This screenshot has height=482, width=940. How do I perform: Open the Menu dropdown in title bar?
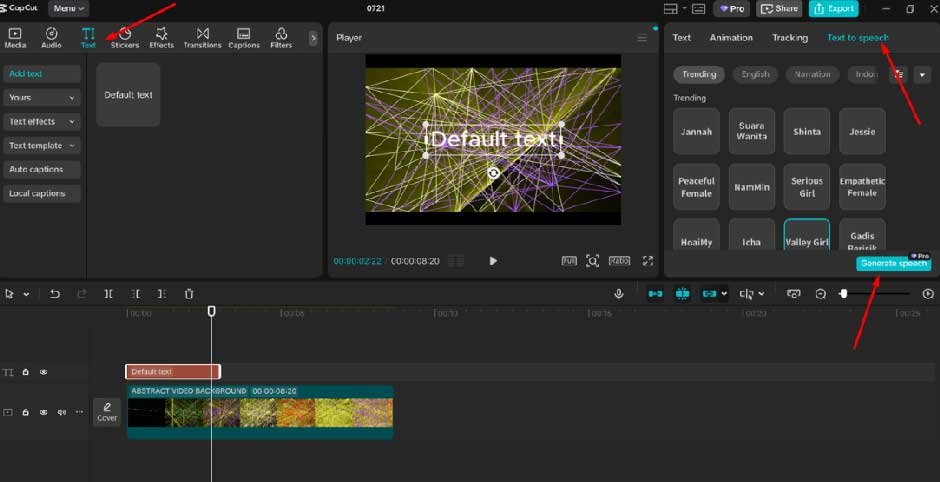tap(67, 8)
